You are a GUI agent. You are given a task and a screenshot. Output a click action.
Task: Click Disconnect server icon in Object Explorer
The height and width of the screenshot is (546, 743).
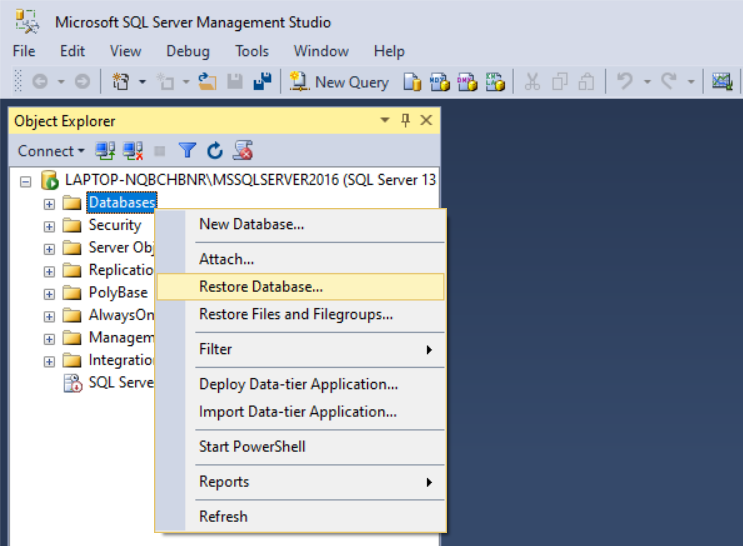tap(133, 151)
